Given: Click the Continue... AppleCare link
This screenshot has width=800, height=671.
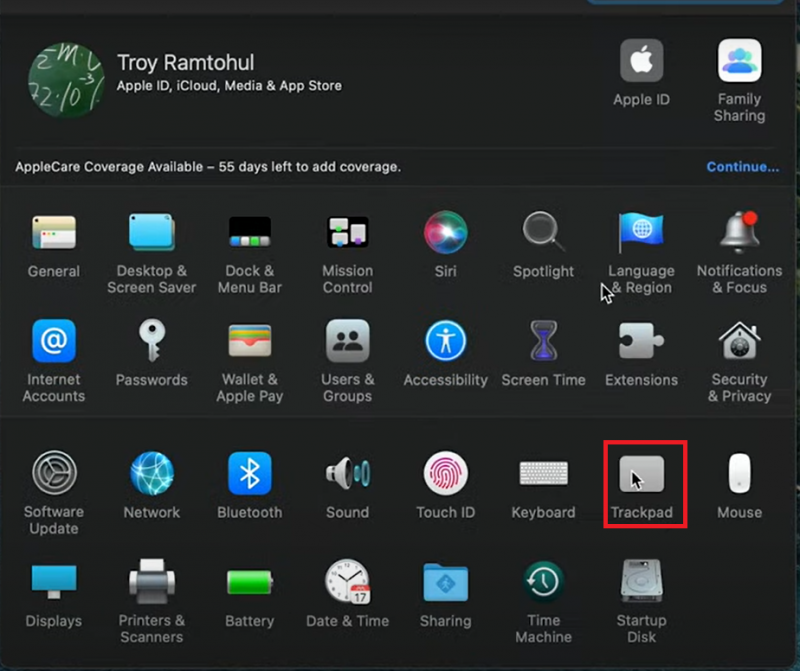Looking at the screenshot, I should 742,167.
